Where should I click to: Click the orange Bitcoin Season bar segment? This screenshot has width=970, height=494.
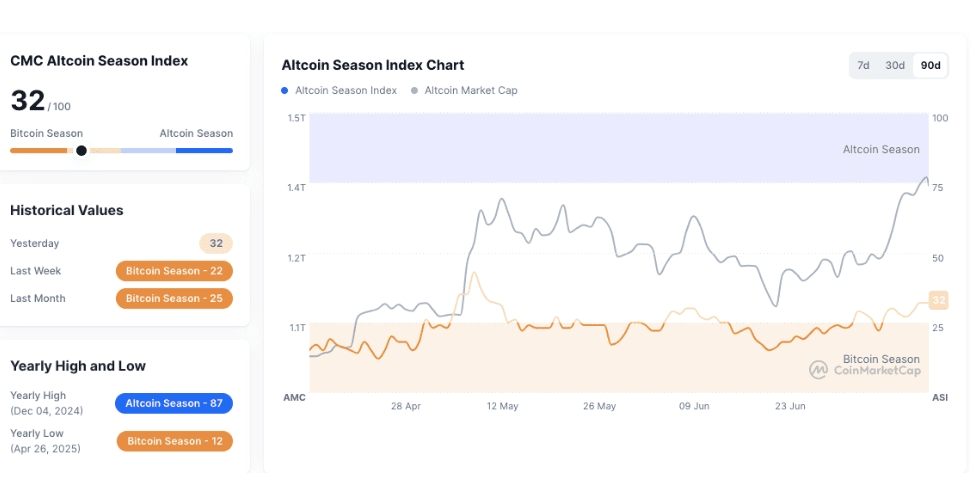point(38,151)
